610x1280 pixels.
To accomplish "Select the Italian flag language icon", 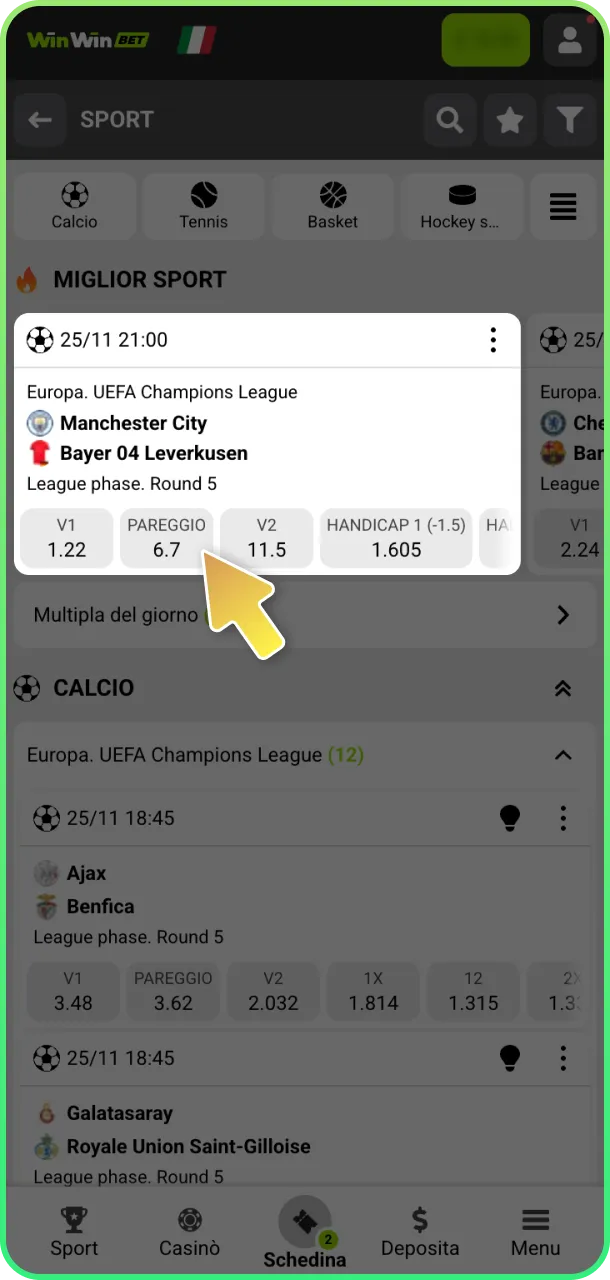I will tap(197, 40).
